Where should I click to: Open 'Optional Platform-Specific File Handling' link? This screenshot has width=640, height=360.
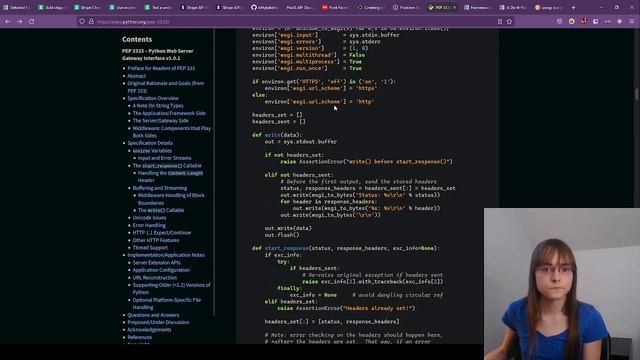coord(167,304)
